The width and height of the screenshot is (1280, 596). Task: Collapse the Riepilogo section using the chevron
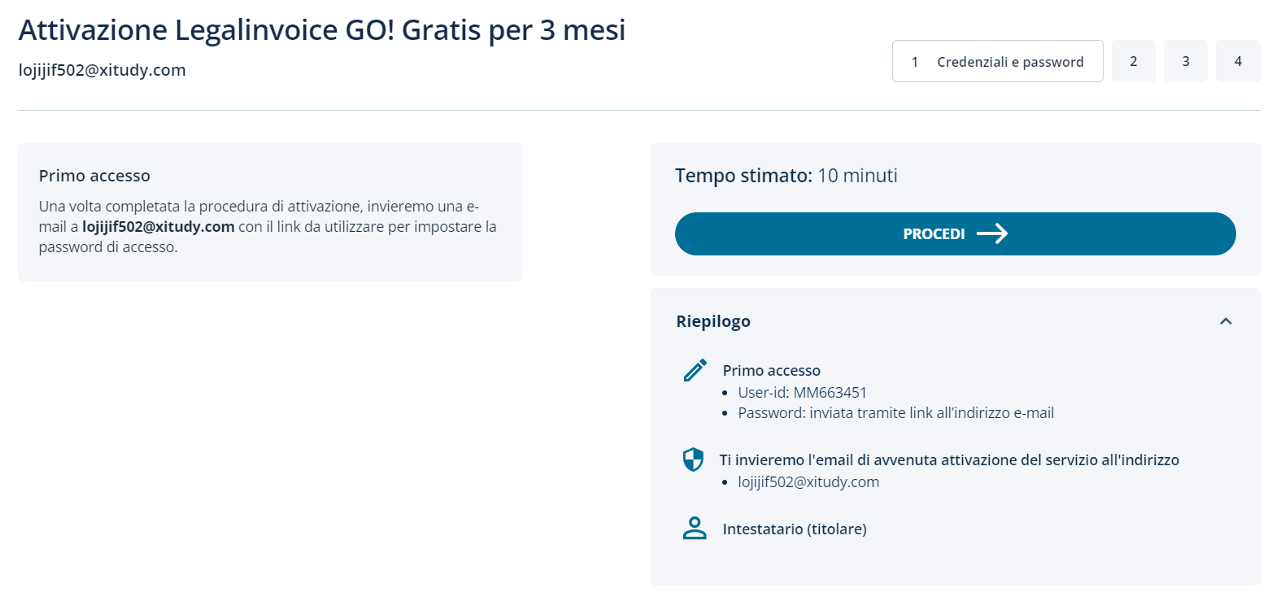pos(1226,321)
